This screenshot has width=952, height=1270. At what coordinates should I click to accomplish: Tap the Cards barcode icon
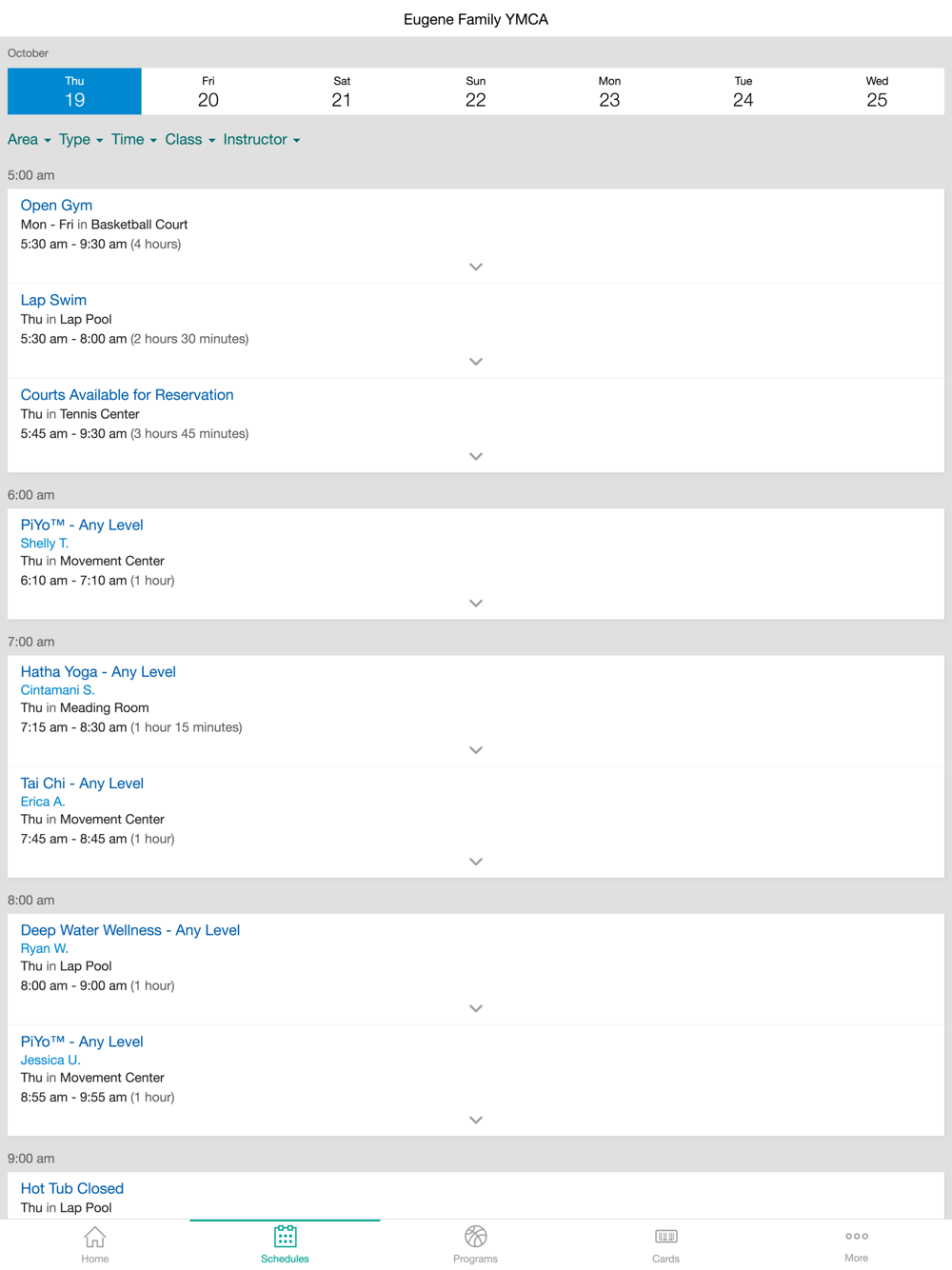pyautogui.click(x=665, y=1236)
